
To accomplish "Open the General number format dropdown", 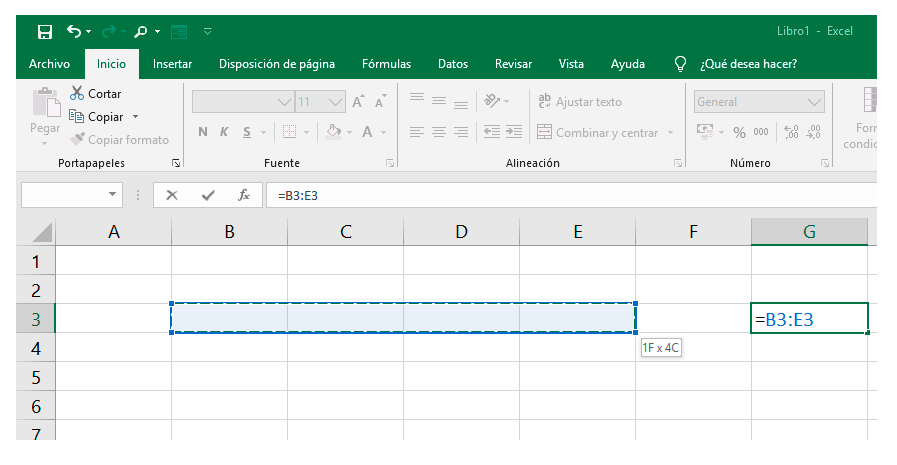I will coord(815,102).
